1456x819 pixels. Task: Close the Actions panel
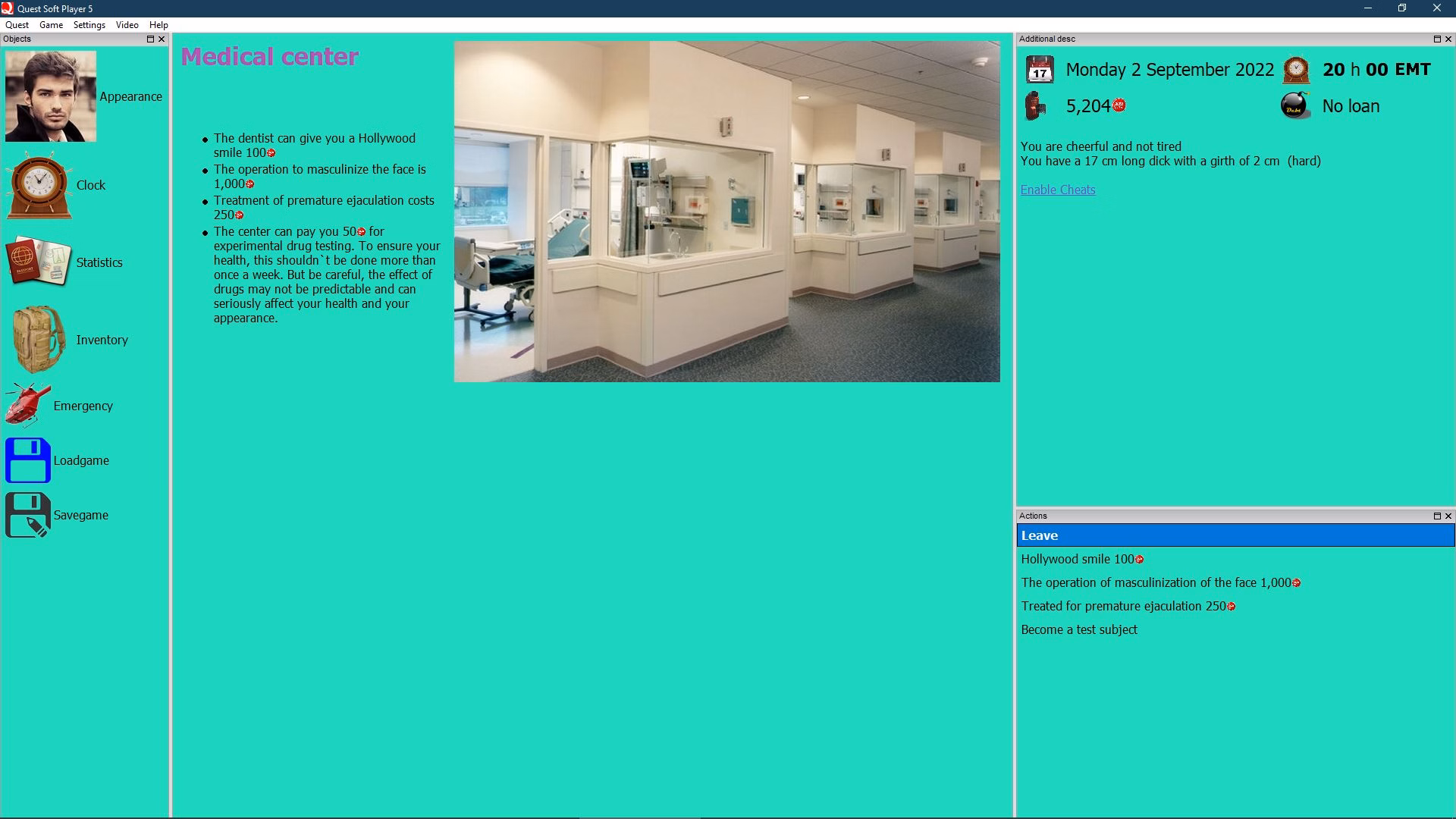1448,516
